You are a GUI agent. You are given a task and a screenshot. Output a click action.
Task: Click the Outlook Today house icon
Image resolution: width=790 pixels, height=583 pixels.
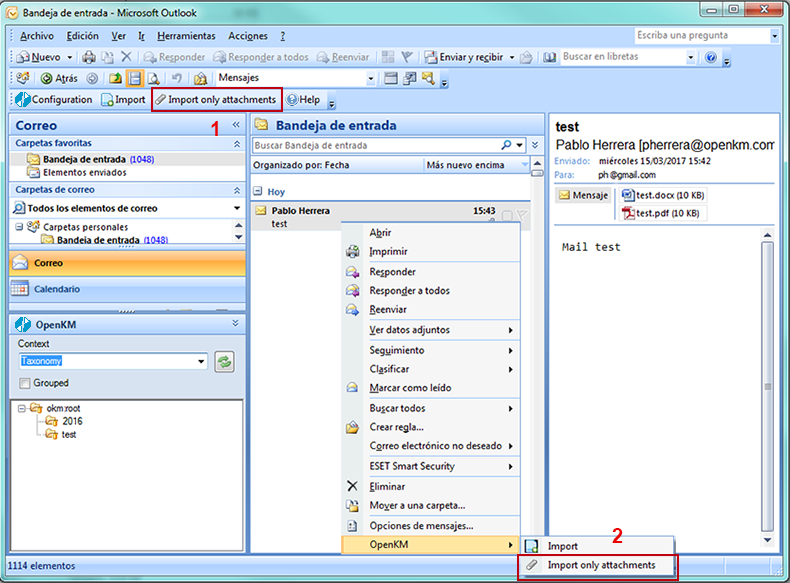pos(201,78)
